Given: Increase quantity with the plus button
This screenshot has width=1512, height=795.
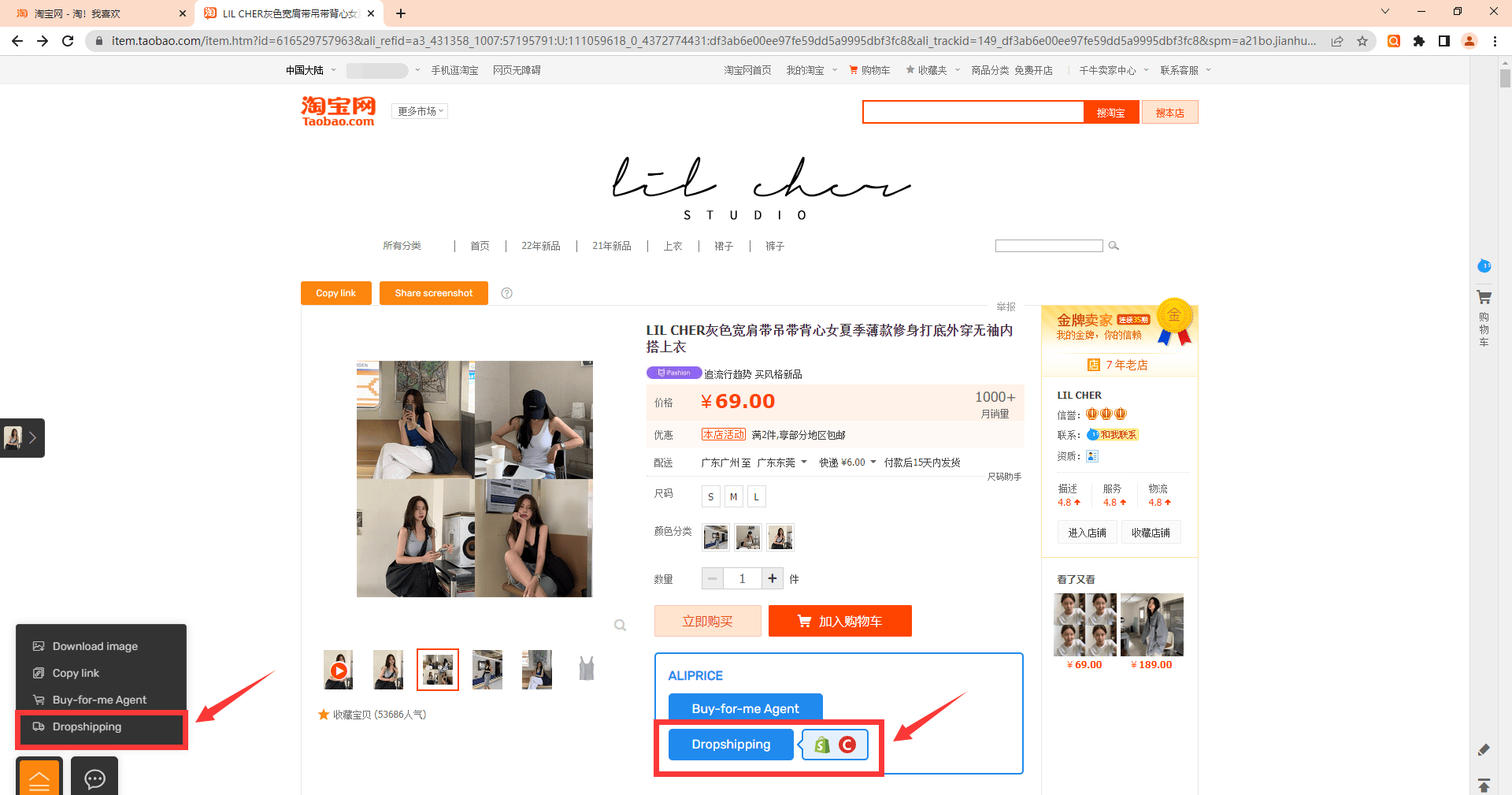Looking at the screenshot, I should coord(773,578).
